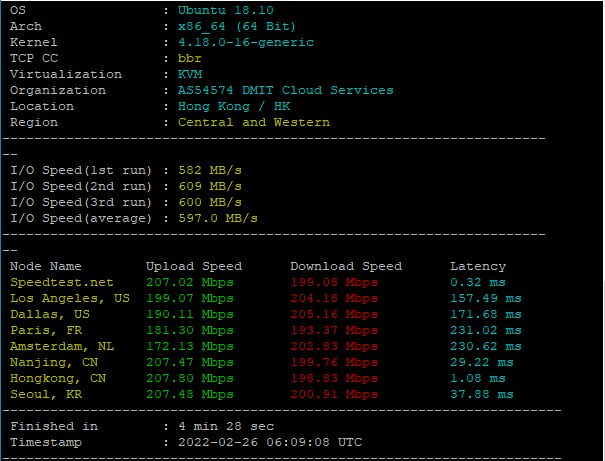Click Paris upload '181.30 Mbps'

pos(190,331)
